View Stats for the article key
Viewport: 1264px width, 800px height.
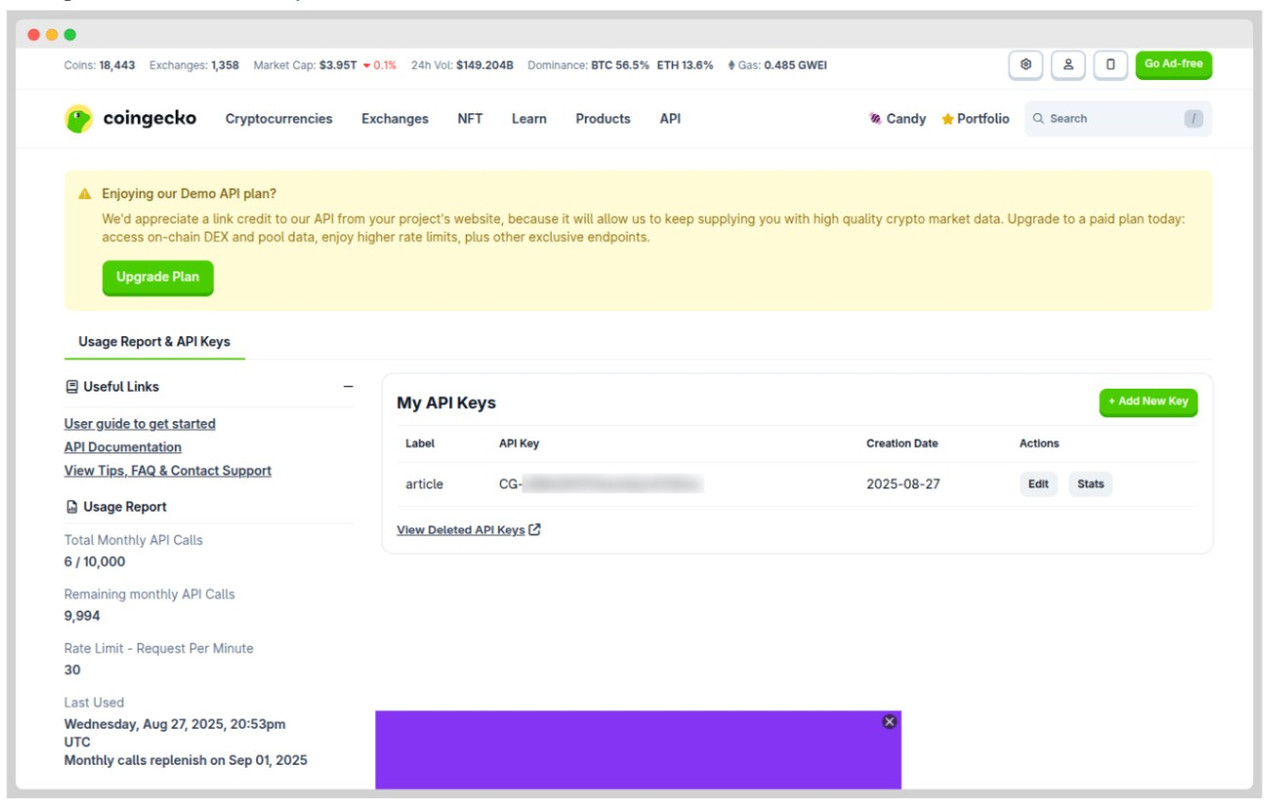point(1091,484)
